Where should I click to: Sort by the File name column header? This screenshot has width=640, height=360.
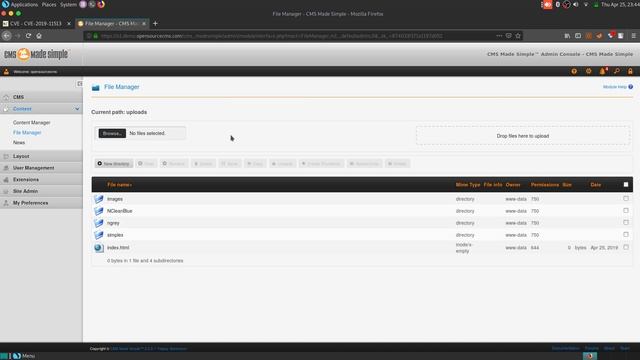(119, 185)
